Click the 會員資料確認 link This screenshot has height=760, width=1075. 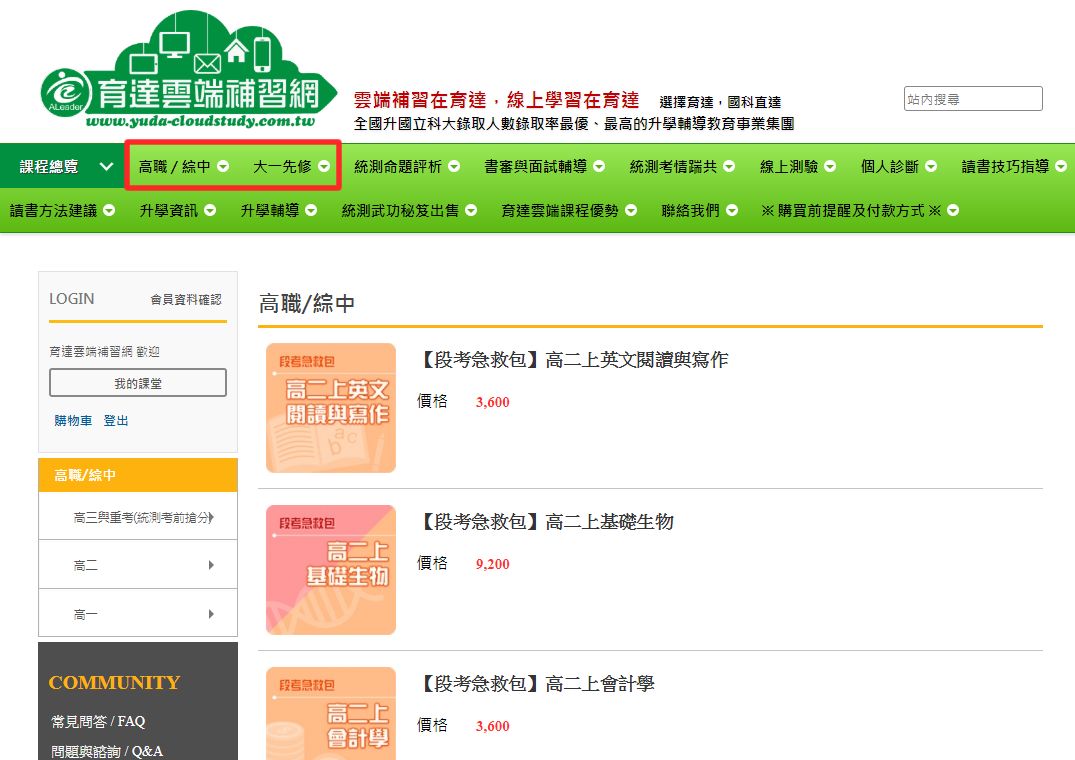point(186,299)
